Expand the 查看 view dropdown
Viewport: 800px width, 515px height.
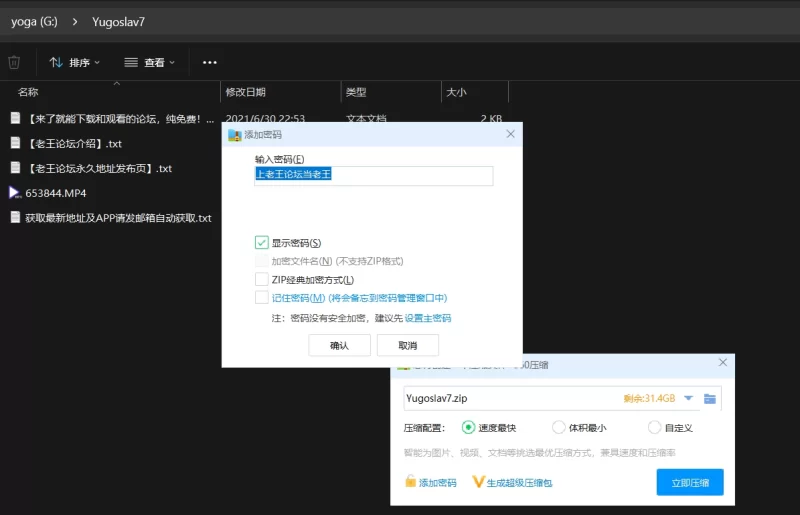click(x=150, y=62)
